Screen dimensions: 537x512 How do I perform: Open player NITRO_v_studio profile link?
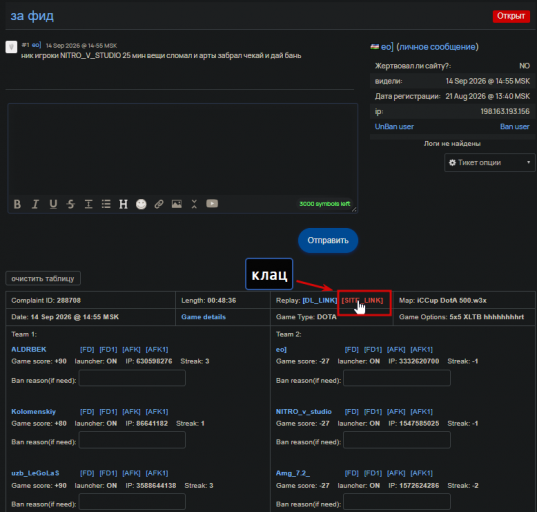pos(304,411)
